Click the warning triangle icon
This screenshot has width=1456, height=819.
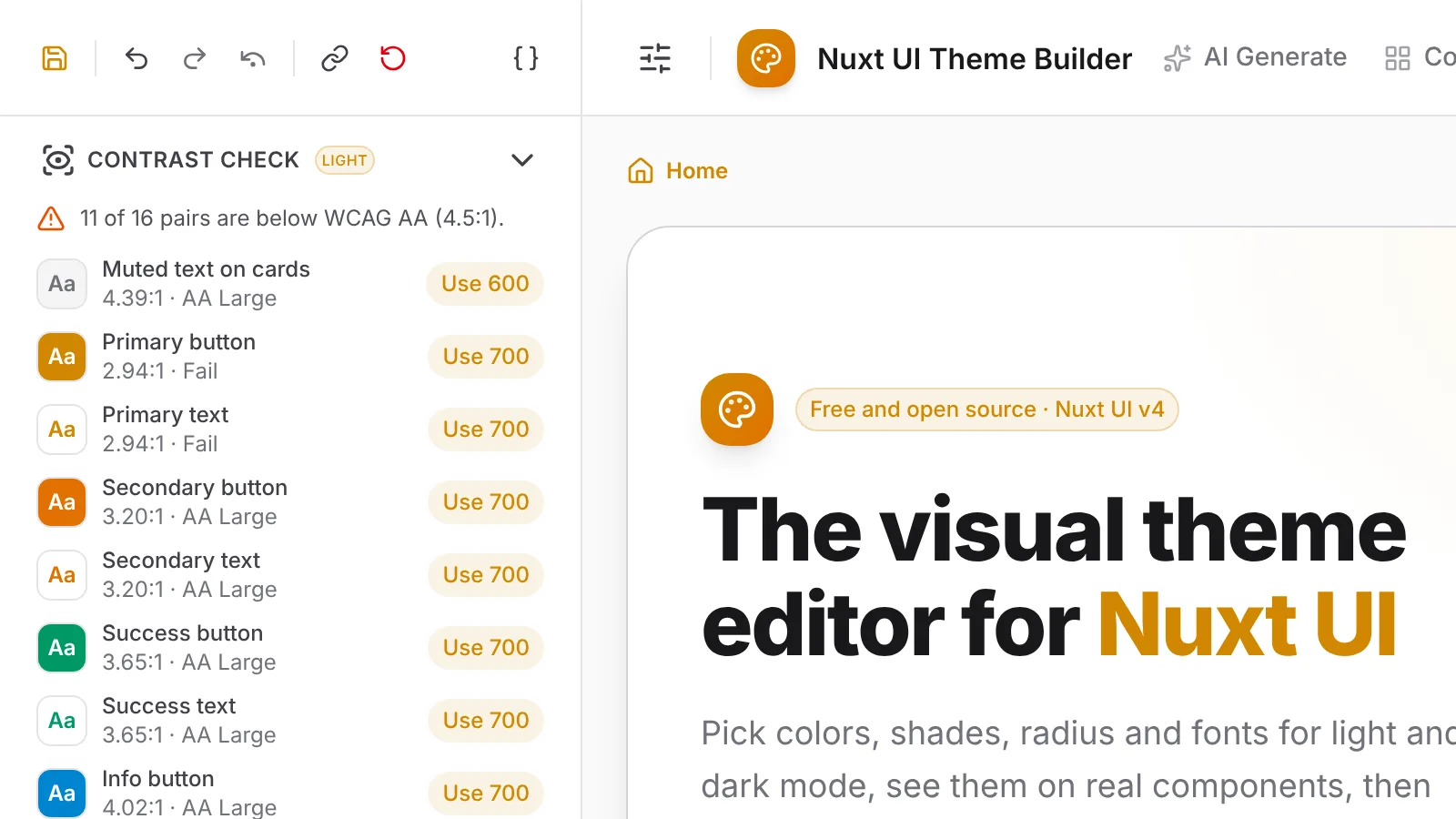click(x=51, y=218)
